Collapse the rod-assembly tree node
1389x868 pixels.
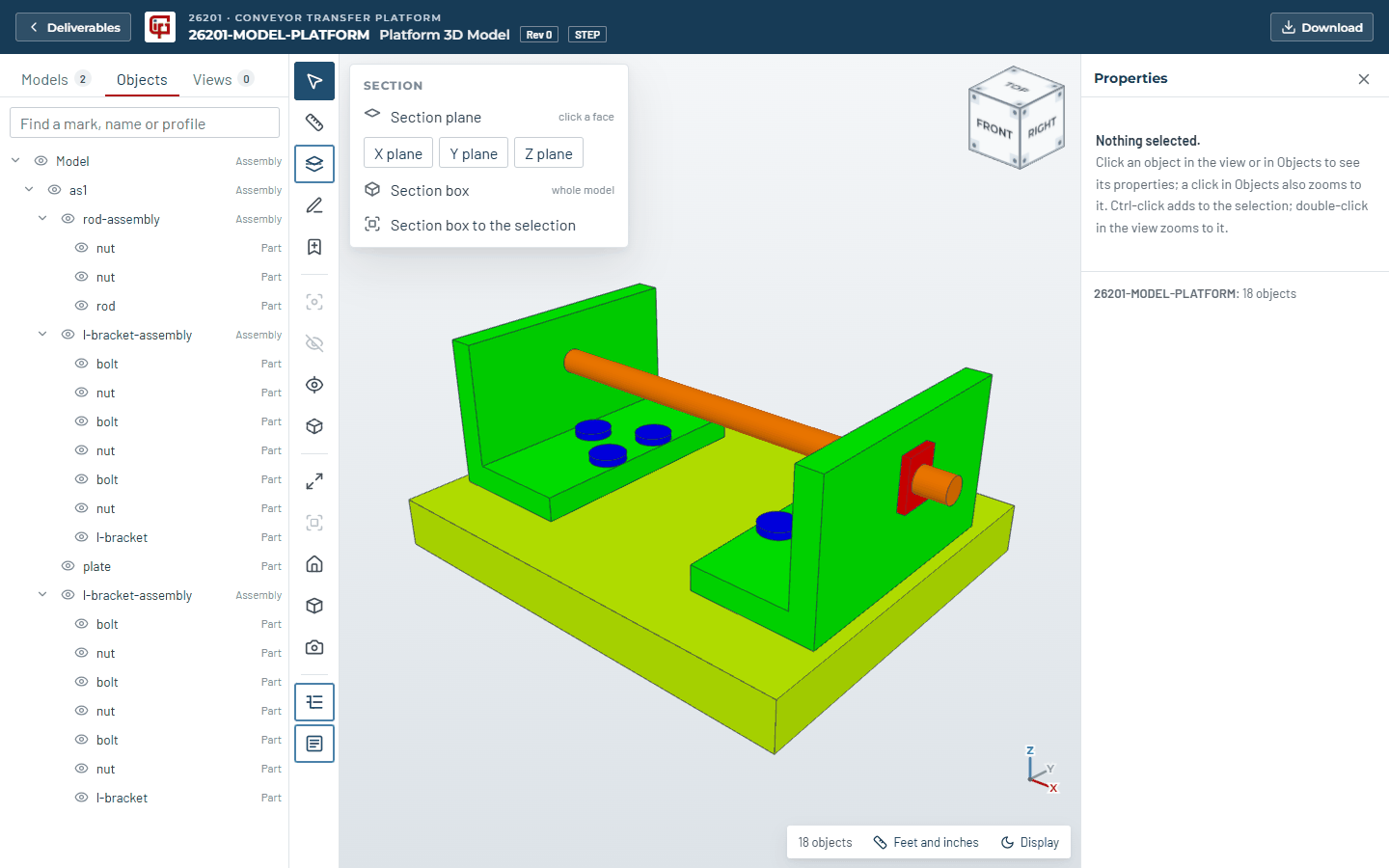[x=42, y=219]
